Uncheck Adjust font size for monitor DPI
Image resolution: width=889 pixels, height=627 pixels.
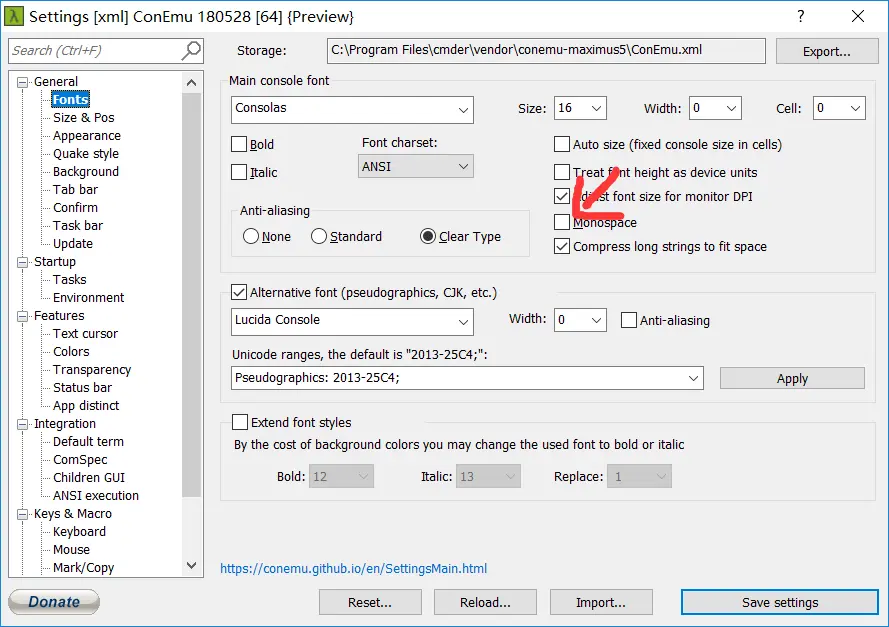point(562,196)
